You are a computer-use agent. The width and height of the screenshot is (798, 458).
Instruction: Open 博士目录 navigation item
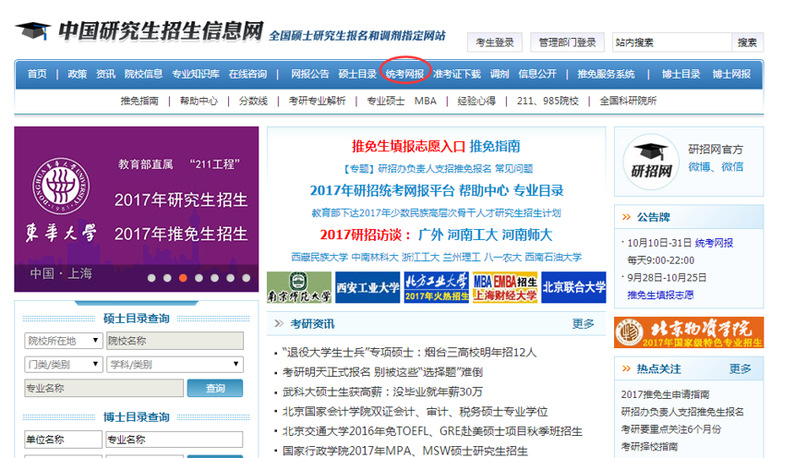click(681, 74)
